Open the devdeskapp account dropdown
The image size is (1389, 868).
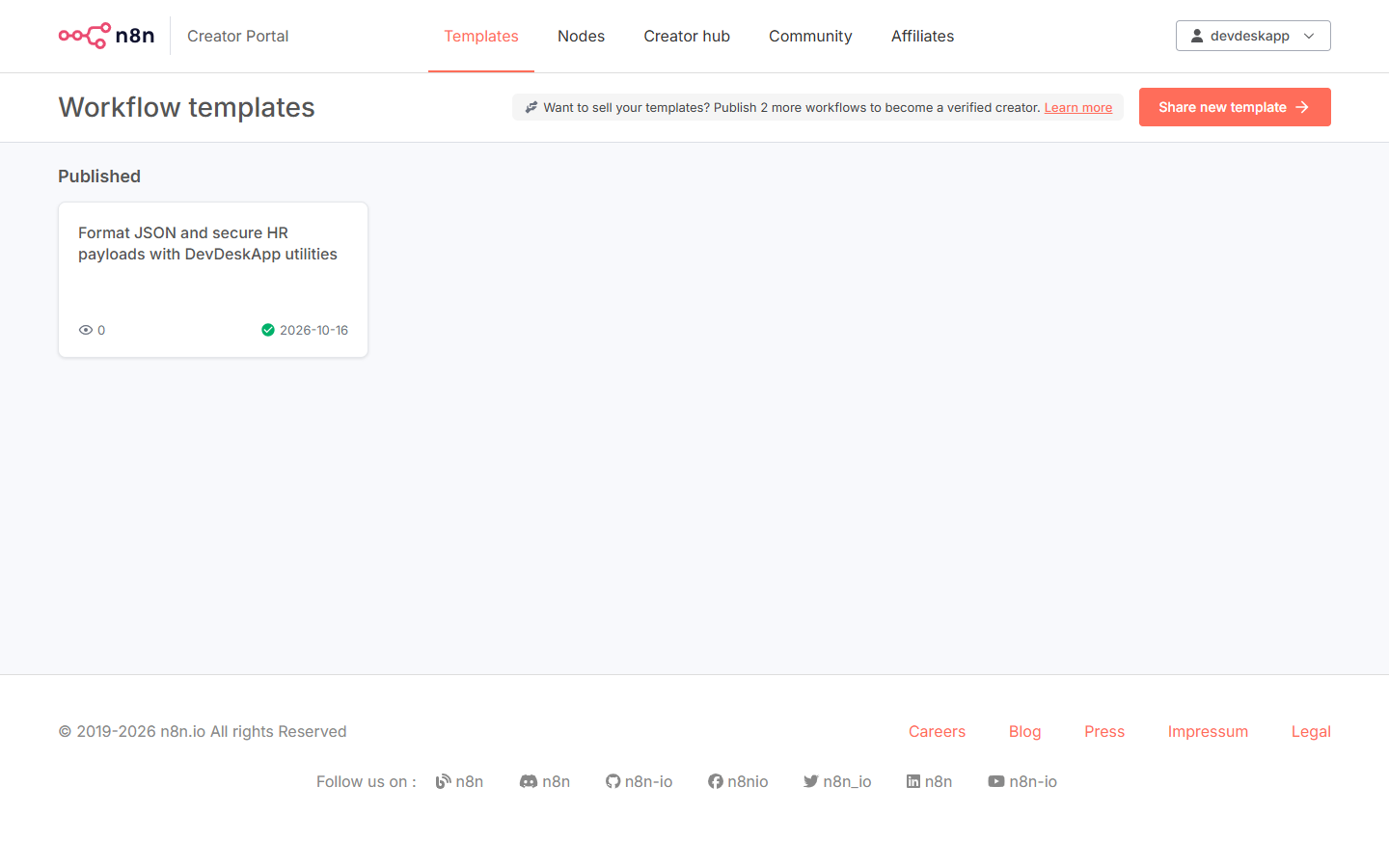click(x=1253, y=36)
